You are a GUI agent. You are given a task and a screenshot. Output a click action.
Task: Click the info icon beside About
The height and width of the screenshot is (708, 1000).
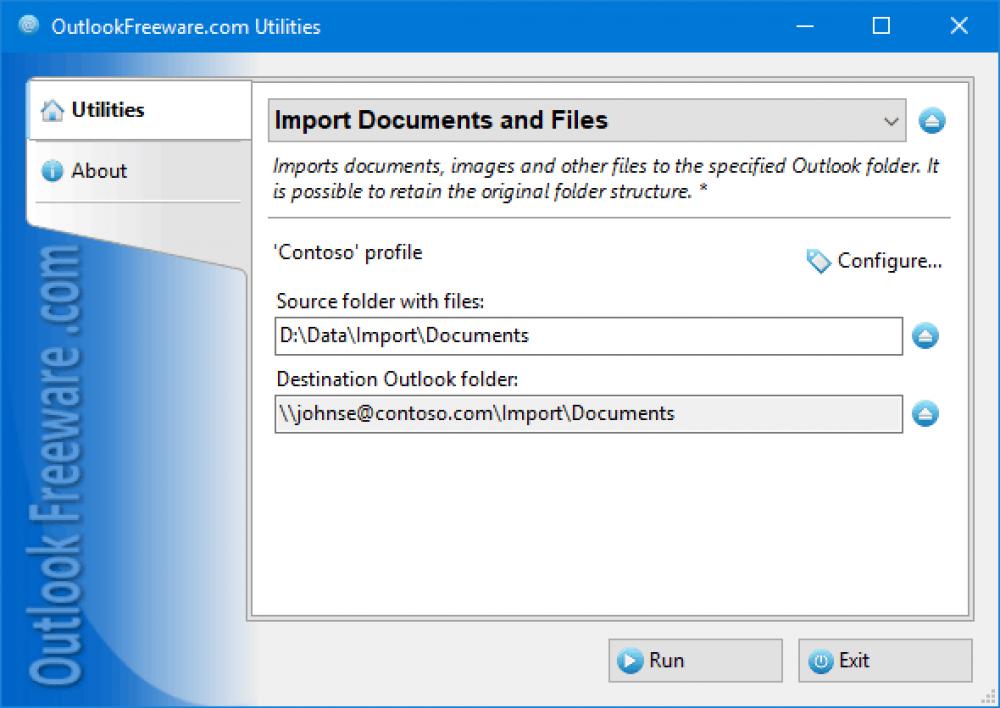click(53, 171)
